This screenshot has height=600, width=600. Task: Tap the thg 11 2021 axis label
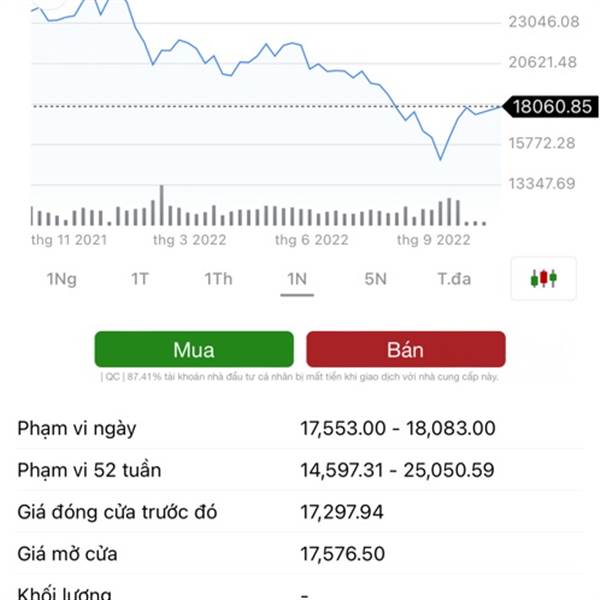tap(69, 240)
